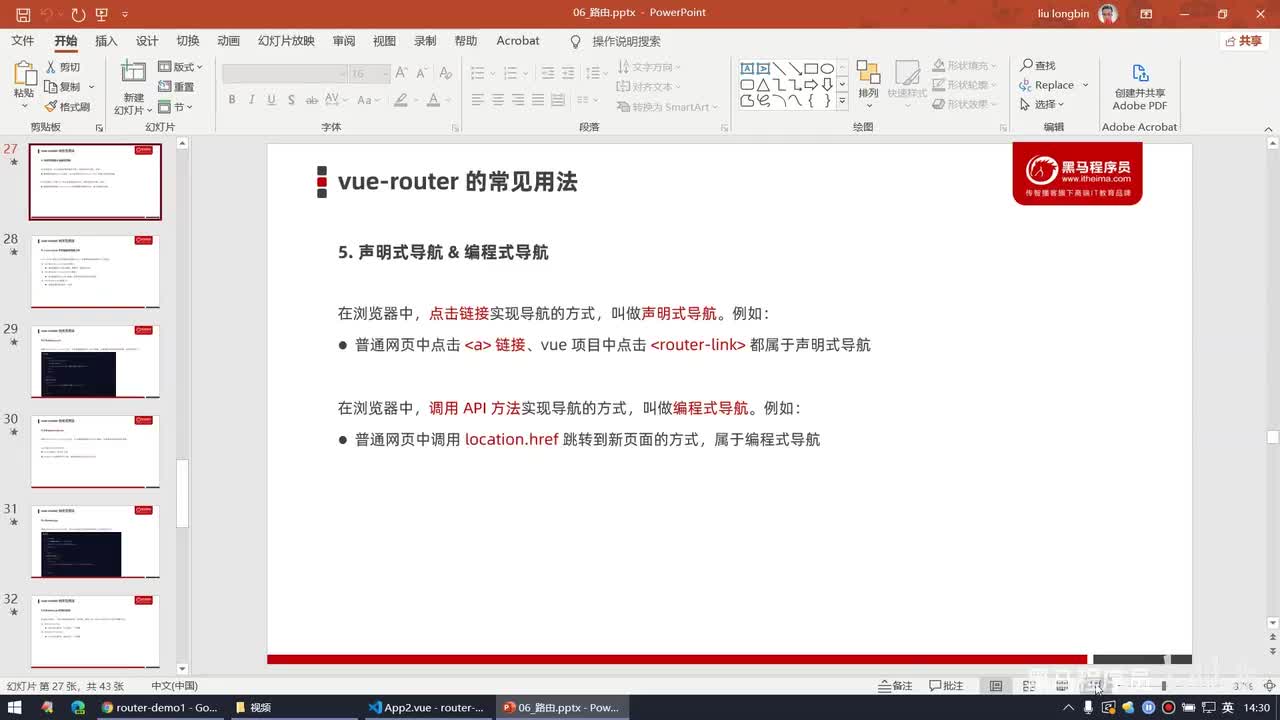Switch to the Insert (插入) tab

[106, 41]
